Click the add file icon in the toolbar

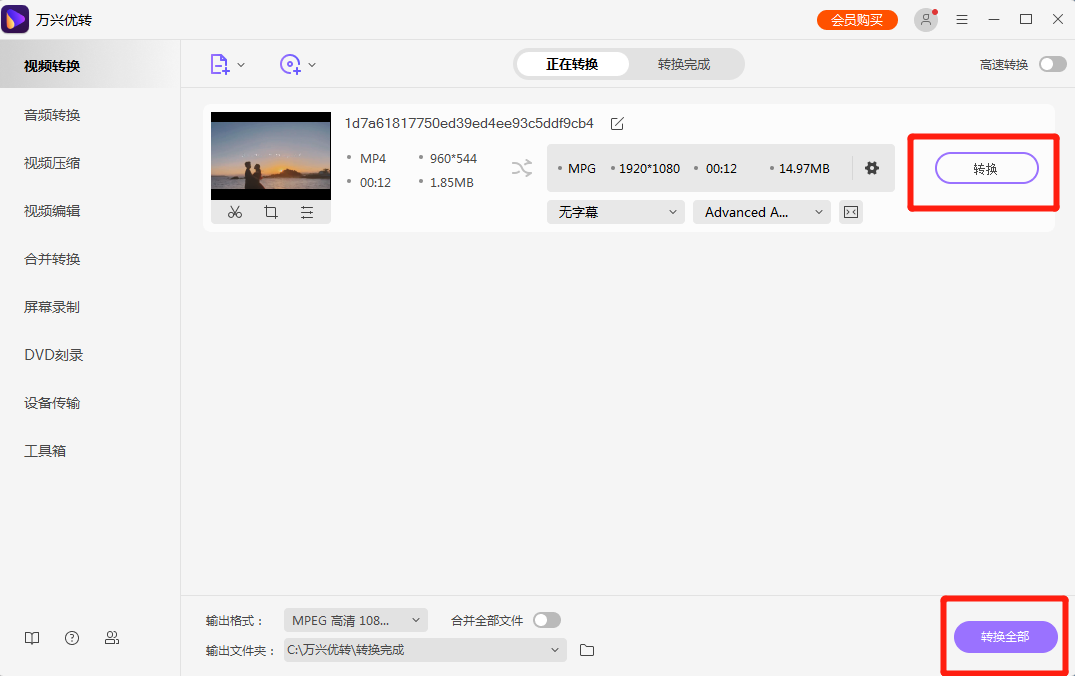click(x=219, y=64)
